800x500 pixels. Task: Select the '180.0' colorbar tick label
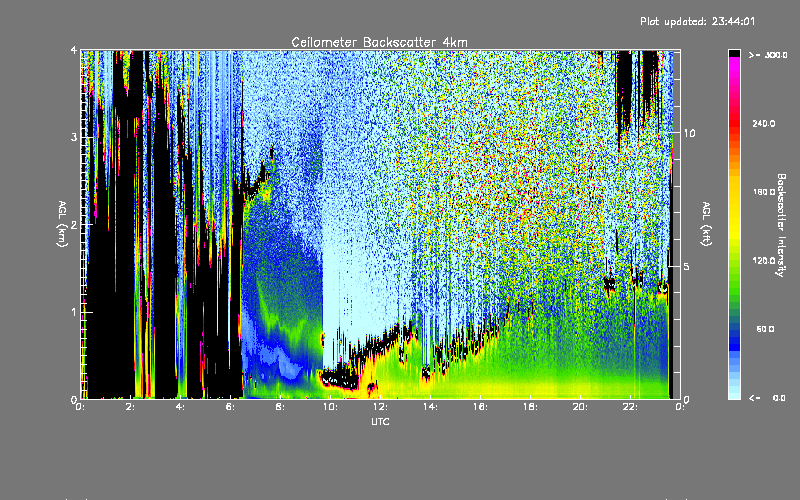pos(764,192)
